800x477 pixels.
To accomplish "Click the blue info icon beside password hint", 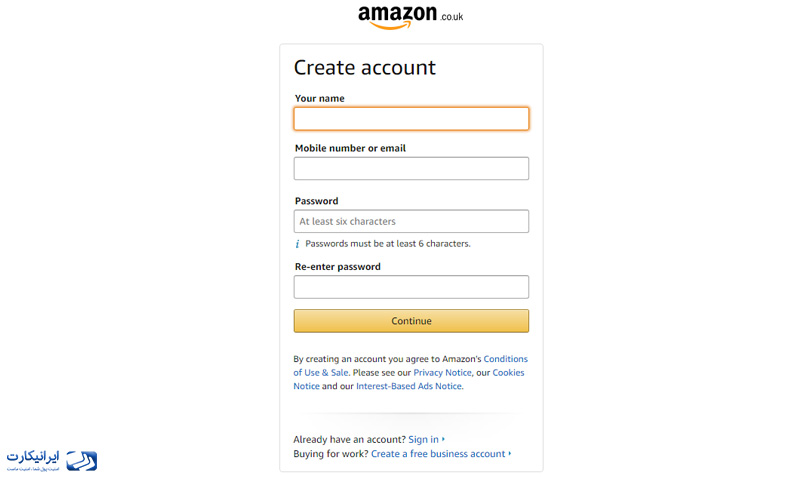I will point(297,244).
